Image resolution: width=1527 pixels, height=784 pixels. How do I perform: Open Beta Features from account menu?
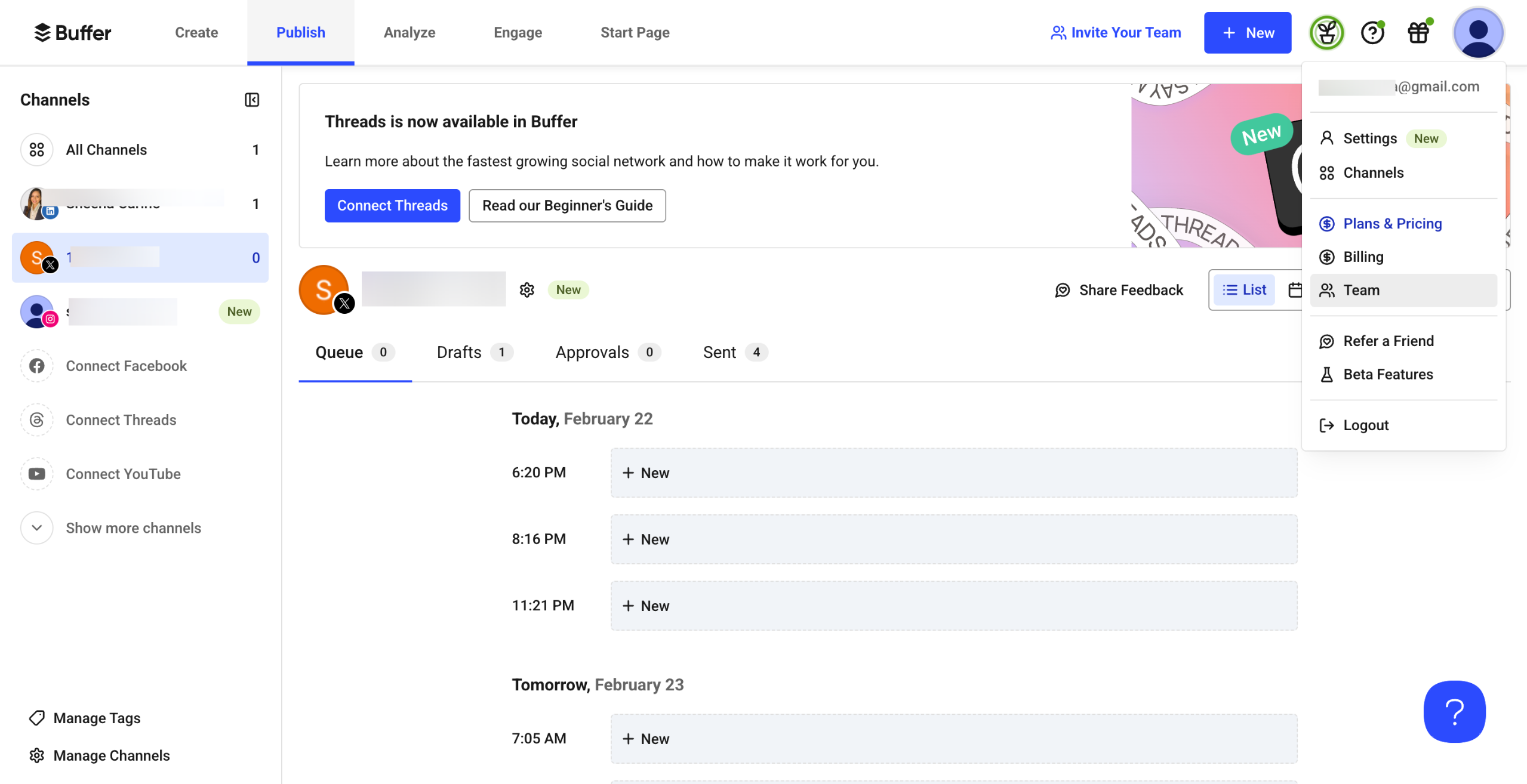[1387, 375]
